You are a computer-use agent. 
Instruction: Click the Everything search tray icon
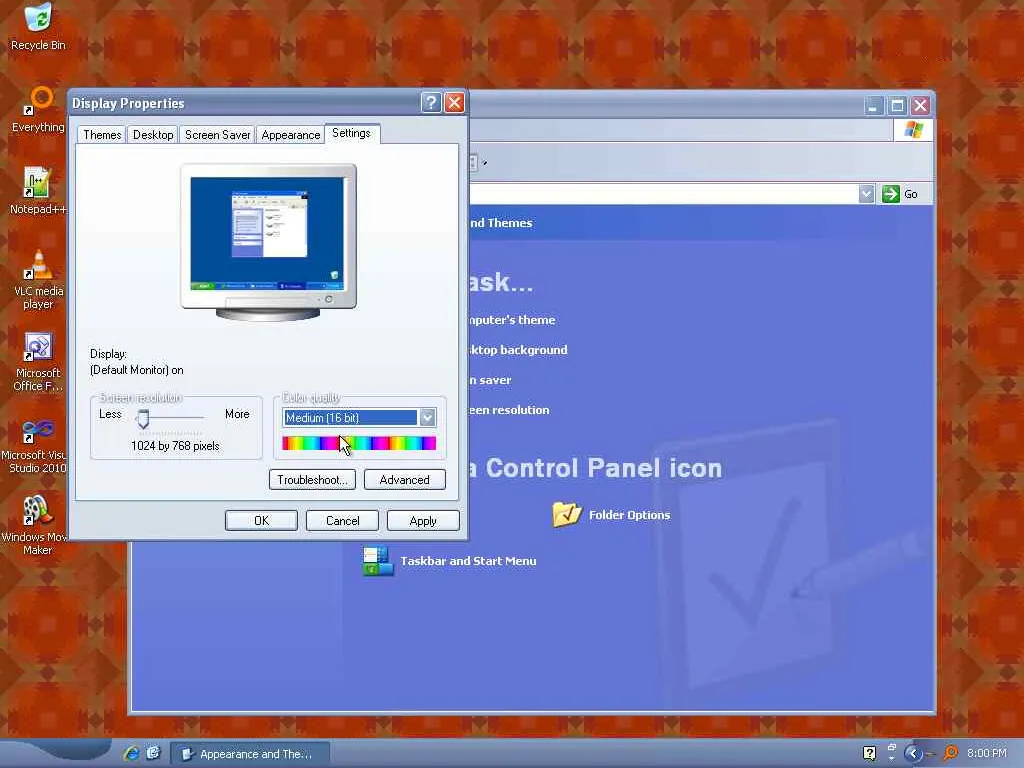[951, 753]
